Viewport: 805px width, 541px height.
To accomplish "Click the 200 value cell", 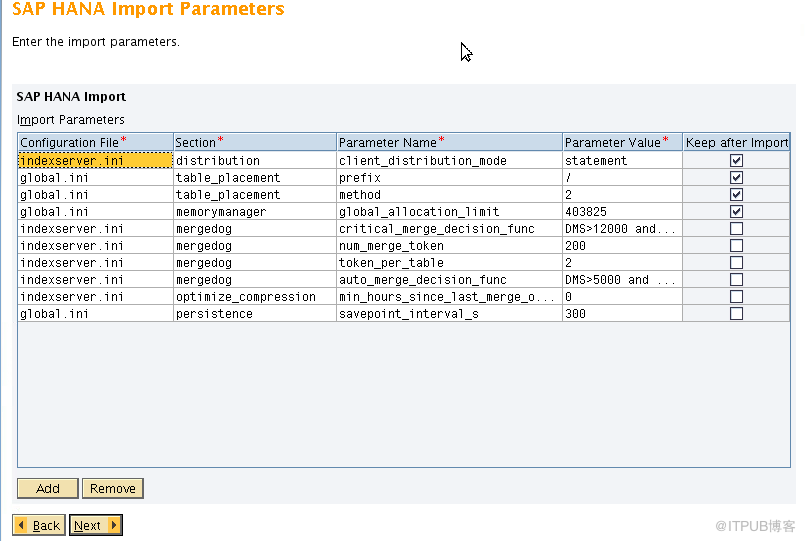I will point(622,245).
